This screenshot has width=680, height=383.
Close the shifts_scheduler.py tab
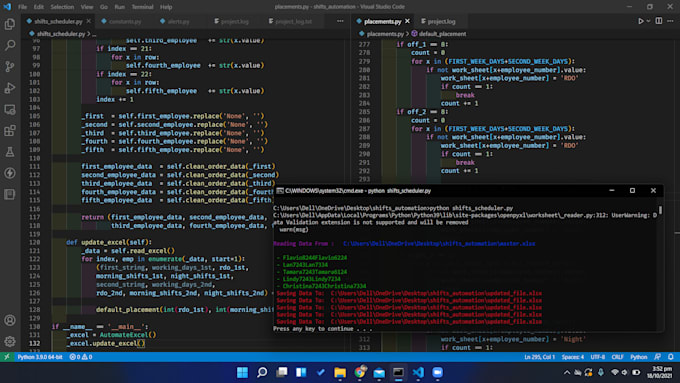point(88,21)
